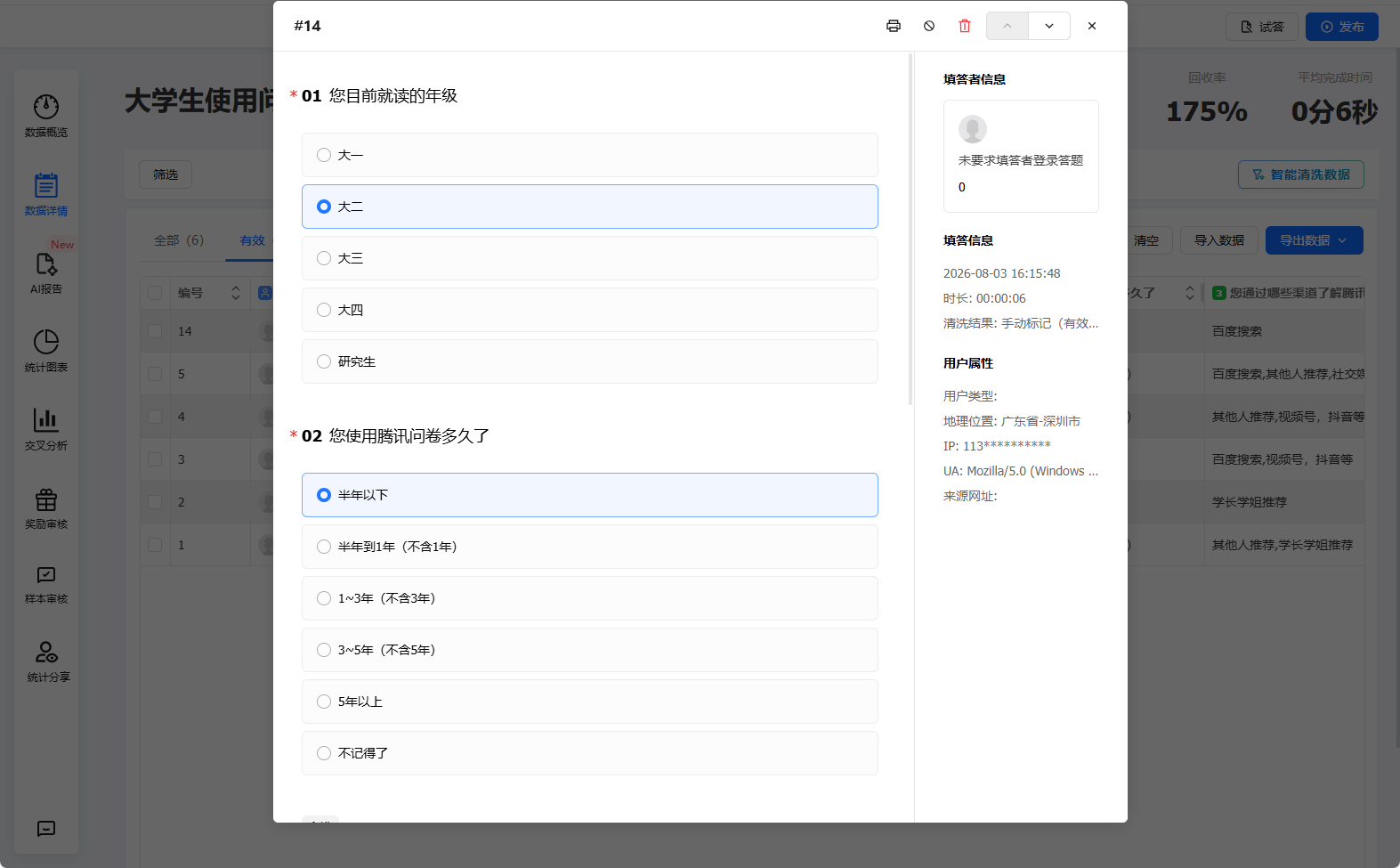This screenshot has height=868, width=1400.
Task: Click the 0分6秒 average completion time
Action: (1335, 111)
